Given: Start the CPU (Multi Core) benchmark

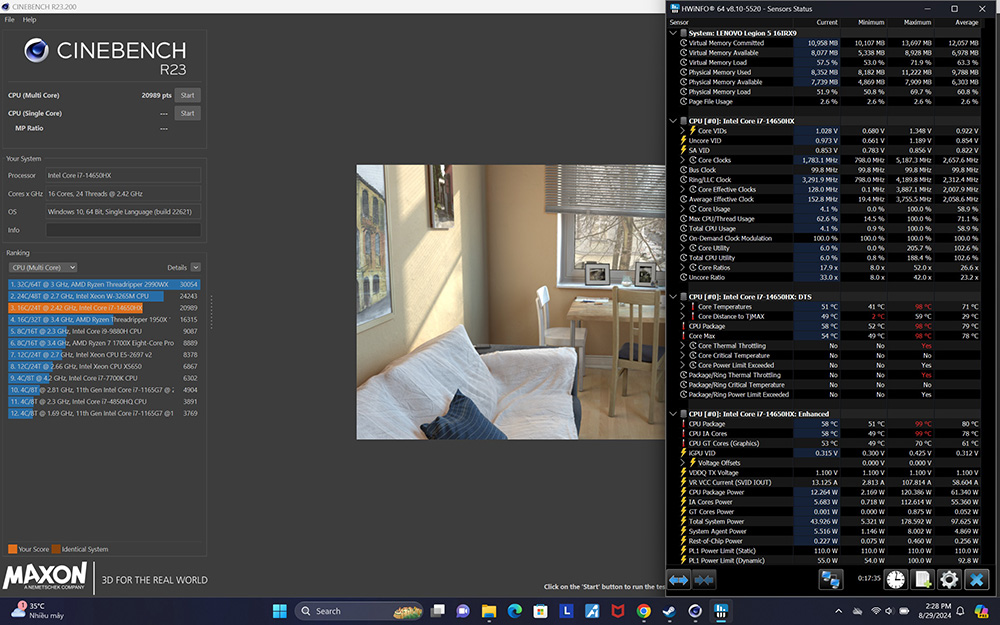Looking at the screenshot, I should point(188,95).
